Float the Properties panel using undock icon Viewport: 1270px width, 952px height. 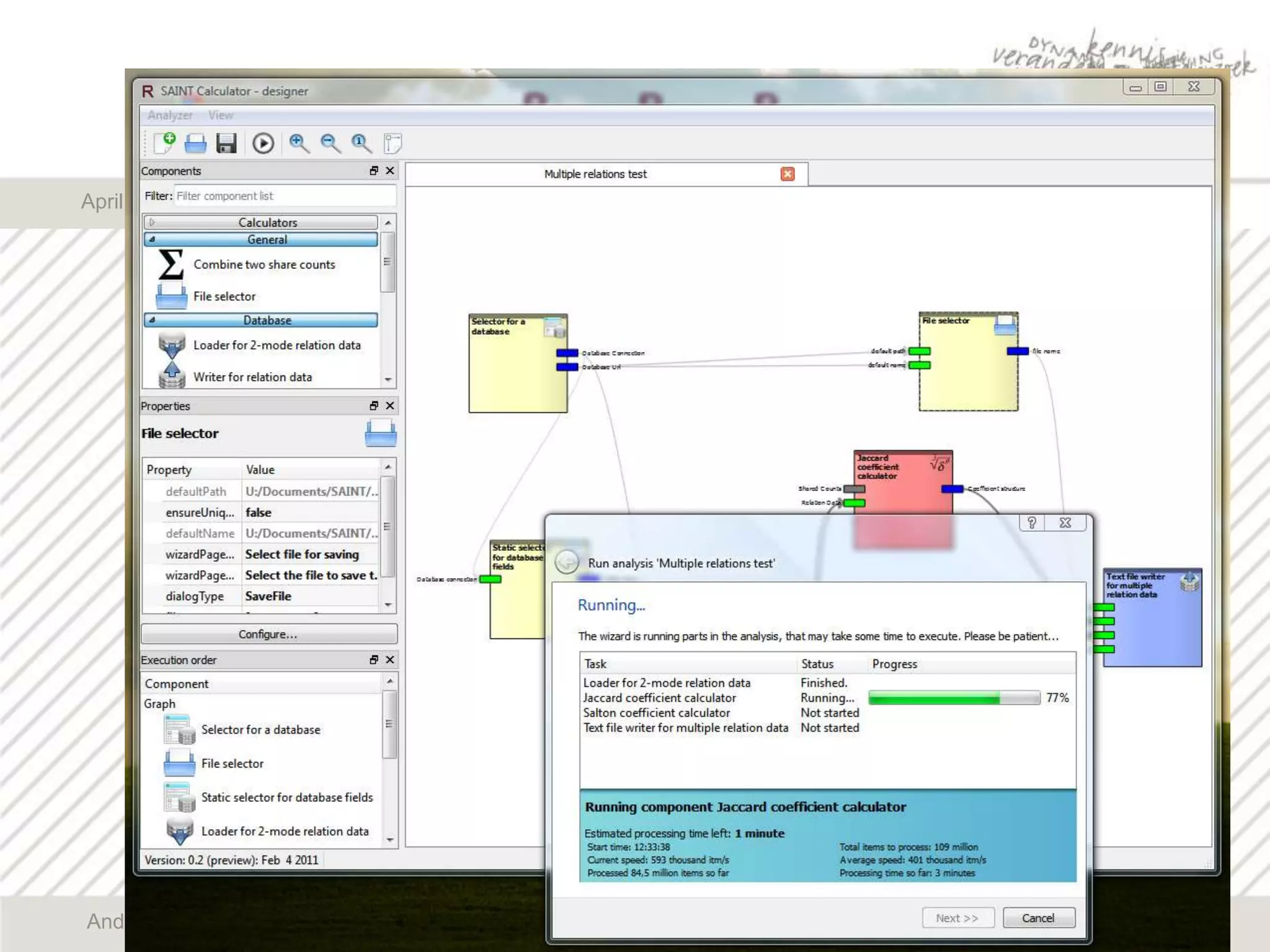pos(374,406)
